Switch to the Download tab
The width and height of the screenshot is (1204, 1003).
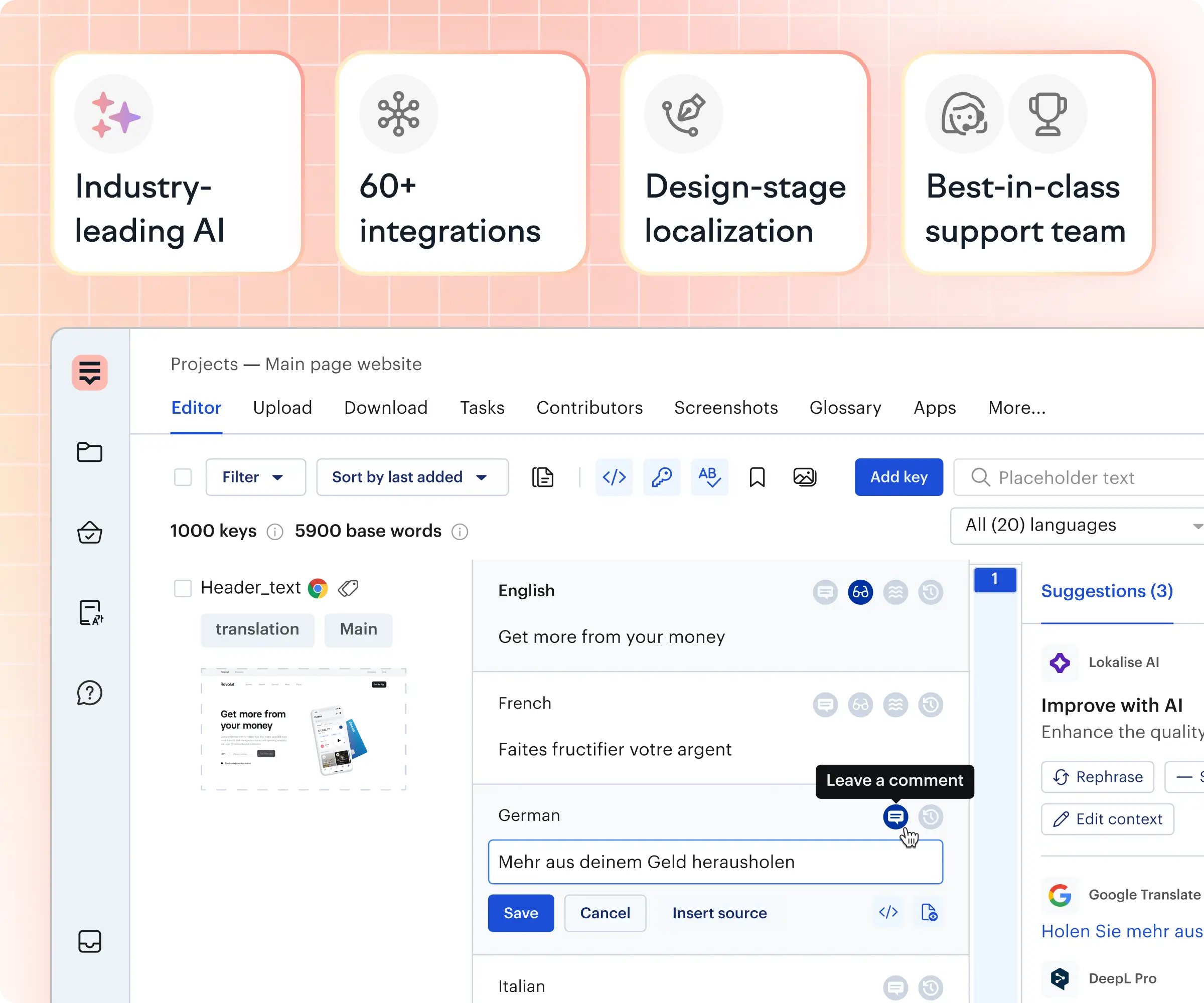[x=386, y=408]
